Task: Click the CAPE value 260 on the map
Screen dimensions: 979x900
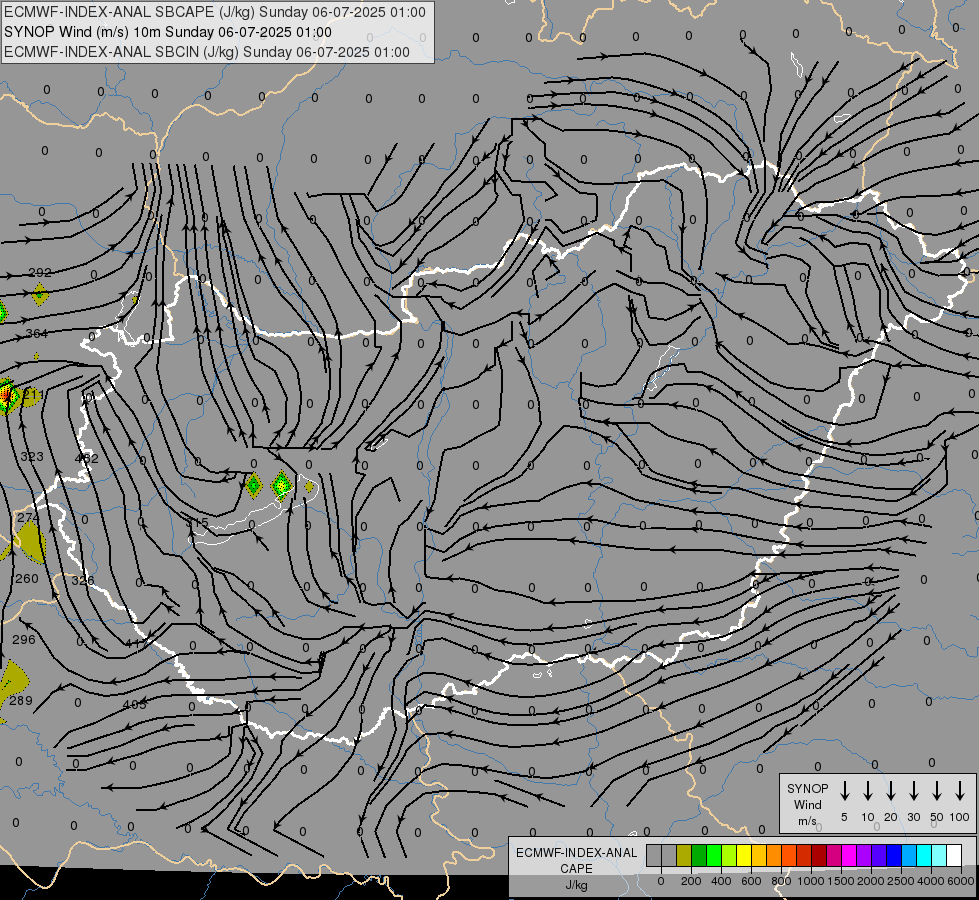Action: (27, 578)
